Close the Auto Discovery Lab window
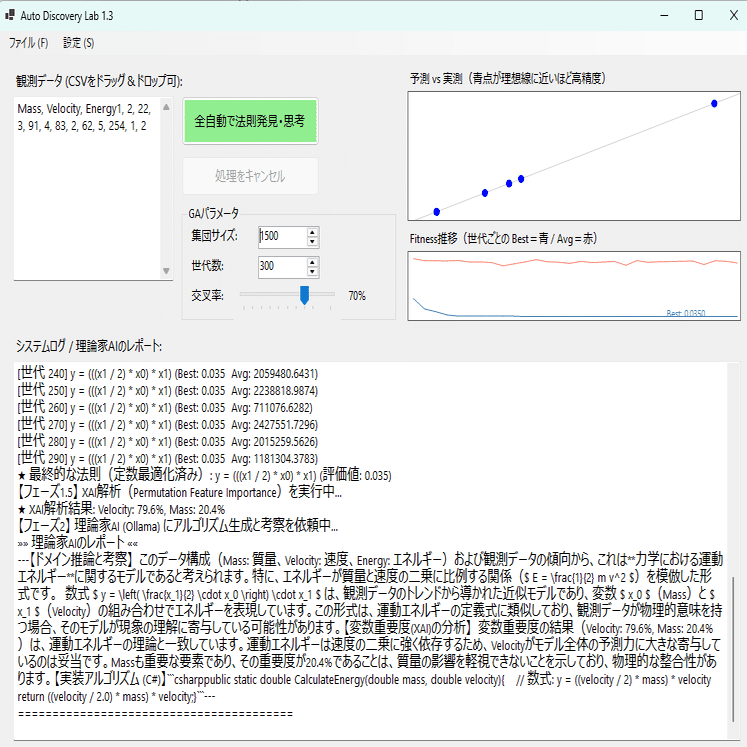 (733, 15)
